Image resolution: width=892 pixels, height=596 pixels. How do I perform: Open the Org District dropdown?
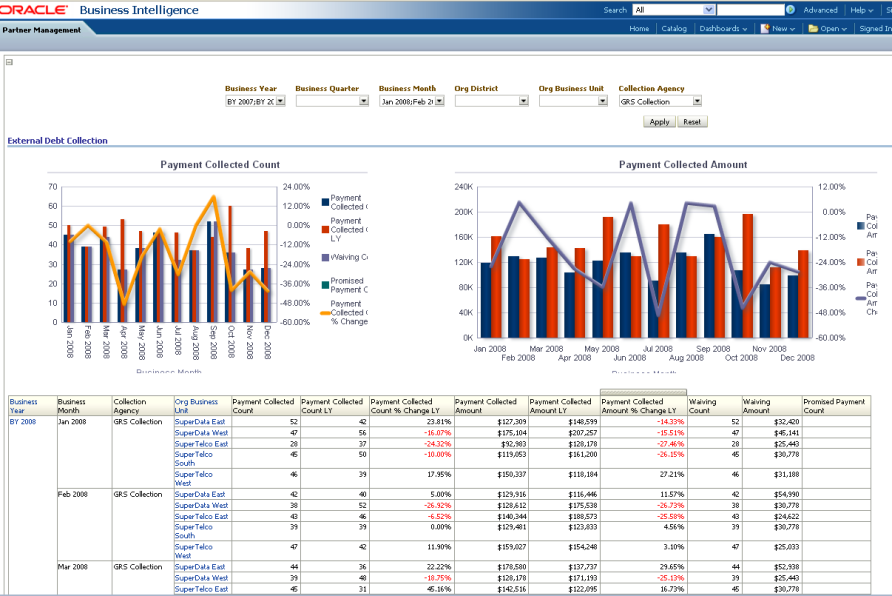tap(523, 101)
